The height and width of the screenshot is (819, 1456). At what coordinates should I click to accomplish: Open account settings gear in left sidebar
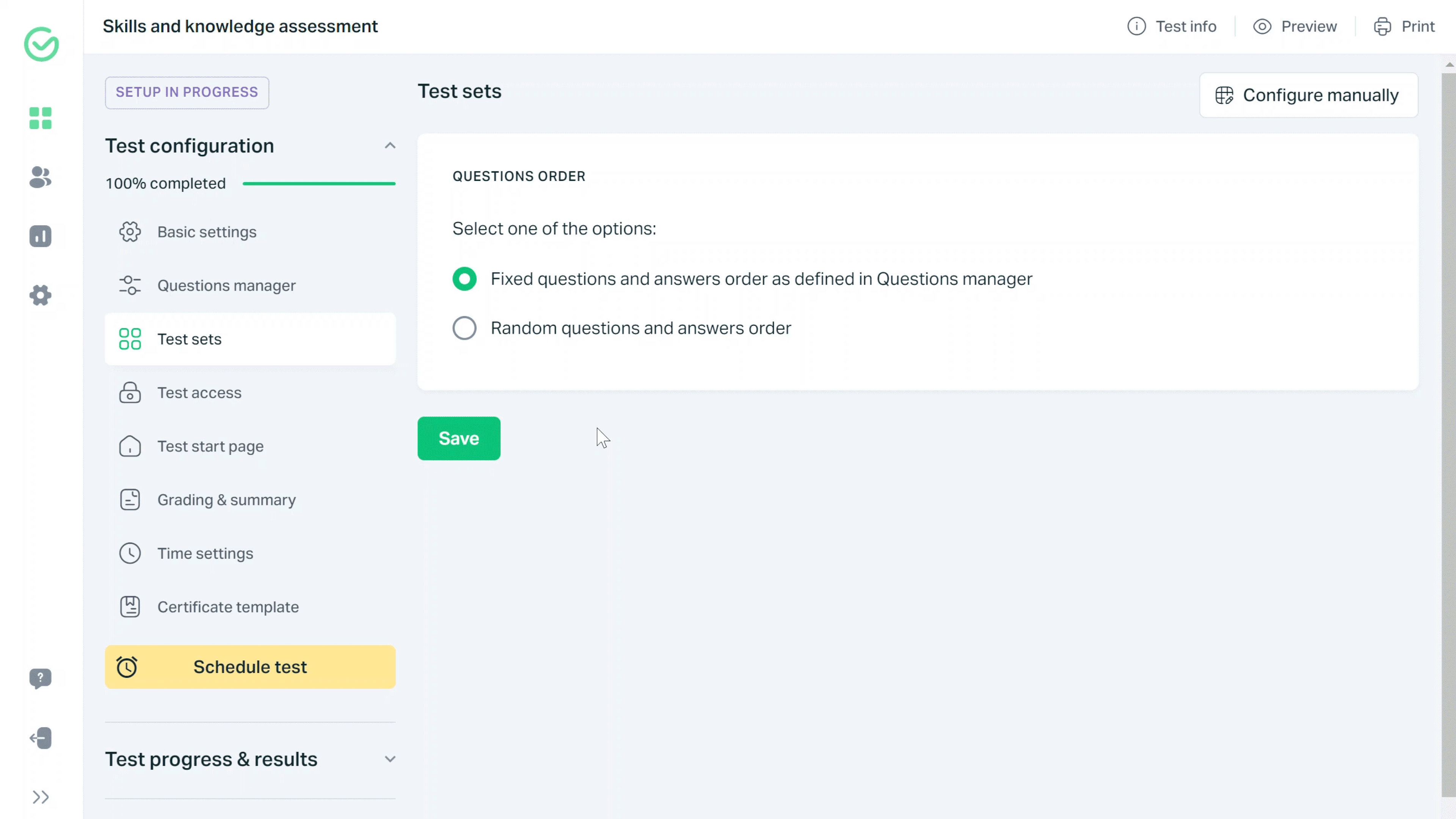(x=40, y=295)
